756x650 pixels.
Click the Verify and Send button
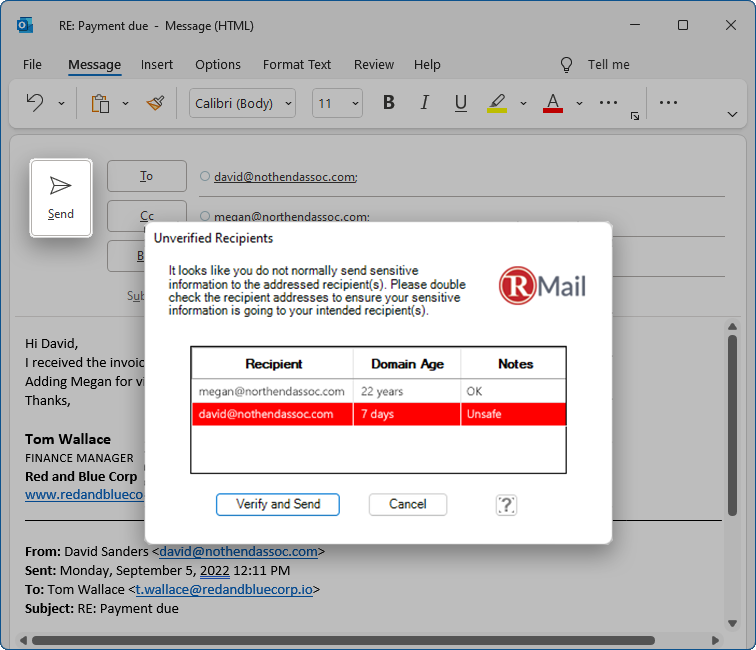click(278, 505)
